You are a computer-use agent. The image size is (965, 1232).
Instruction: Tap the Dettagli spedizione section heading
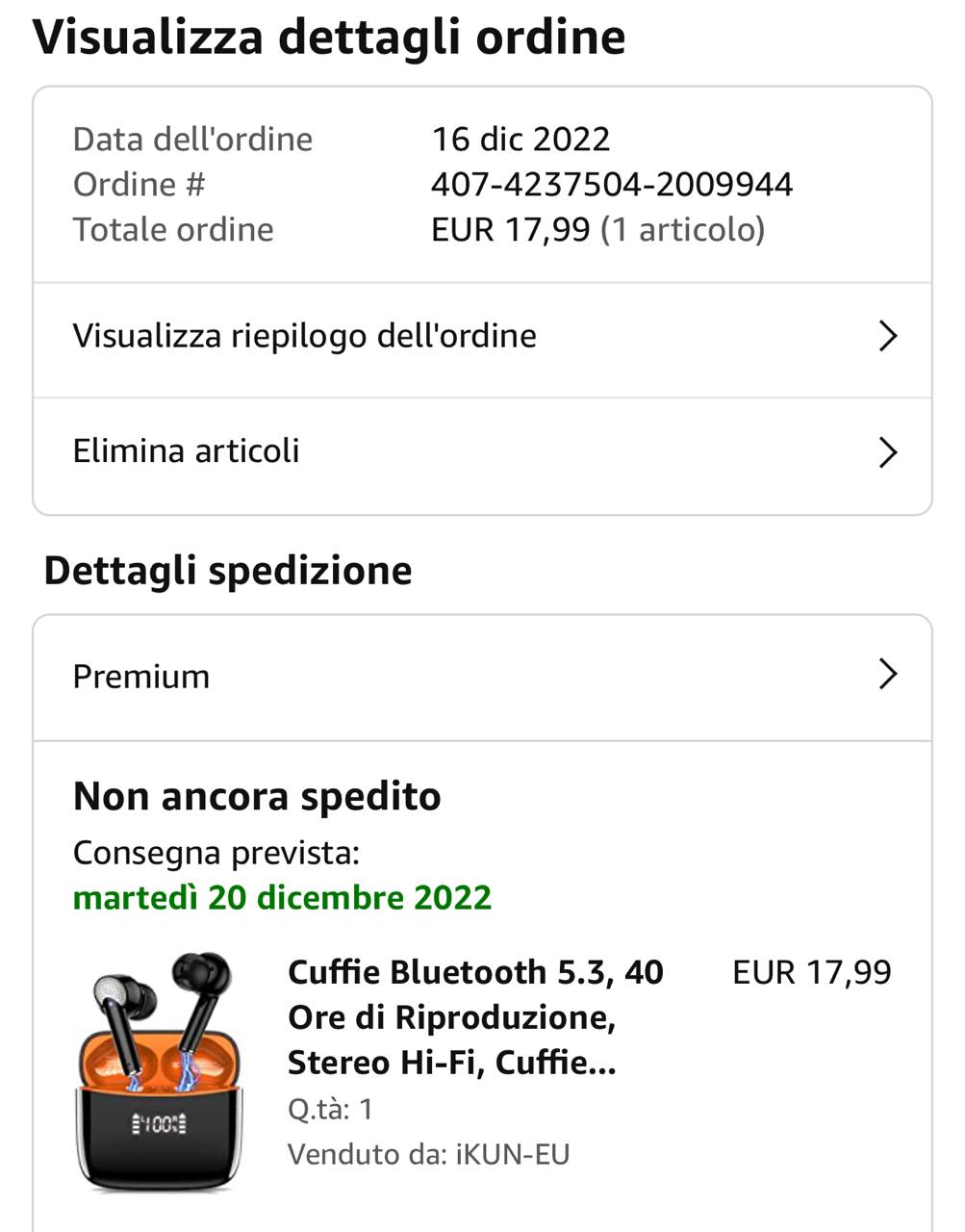(x=228, y=571)
